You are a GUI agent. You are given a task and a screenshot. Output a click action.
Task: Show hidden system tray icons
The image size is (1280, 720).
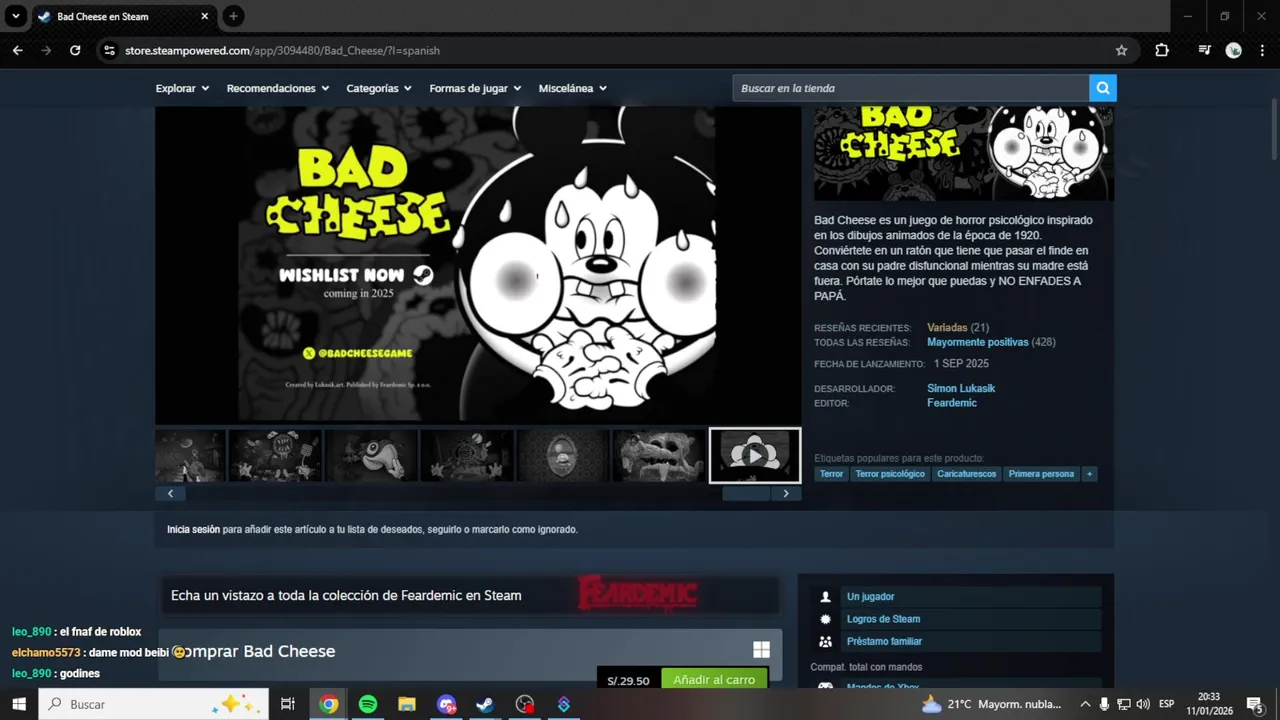click(x=1085, y=704)
